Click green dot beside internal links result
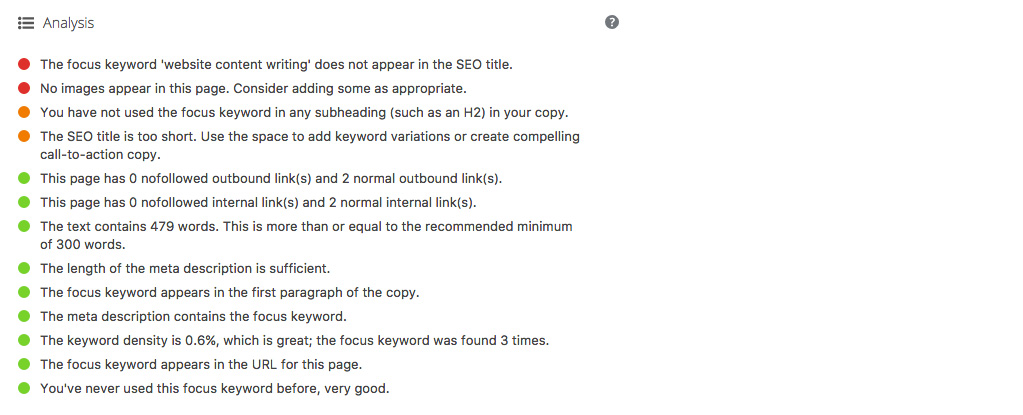 (24, 202)
